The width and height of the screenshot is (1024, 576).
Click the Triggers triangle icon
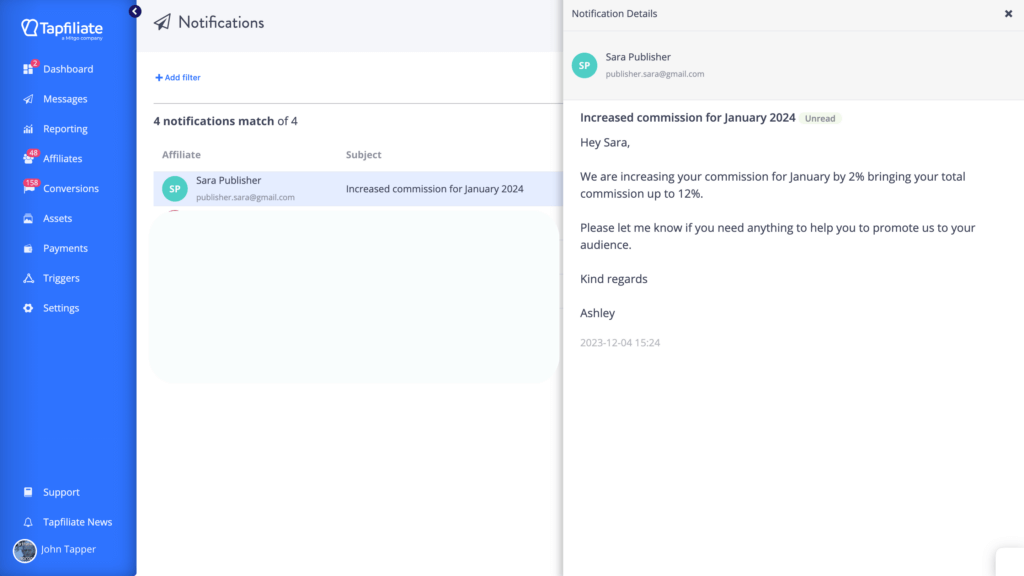pos(29,278)
